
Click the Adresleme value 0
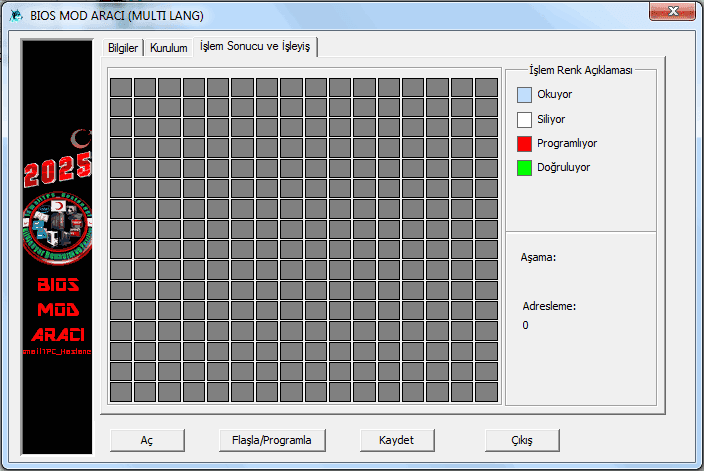click(526, 325)
